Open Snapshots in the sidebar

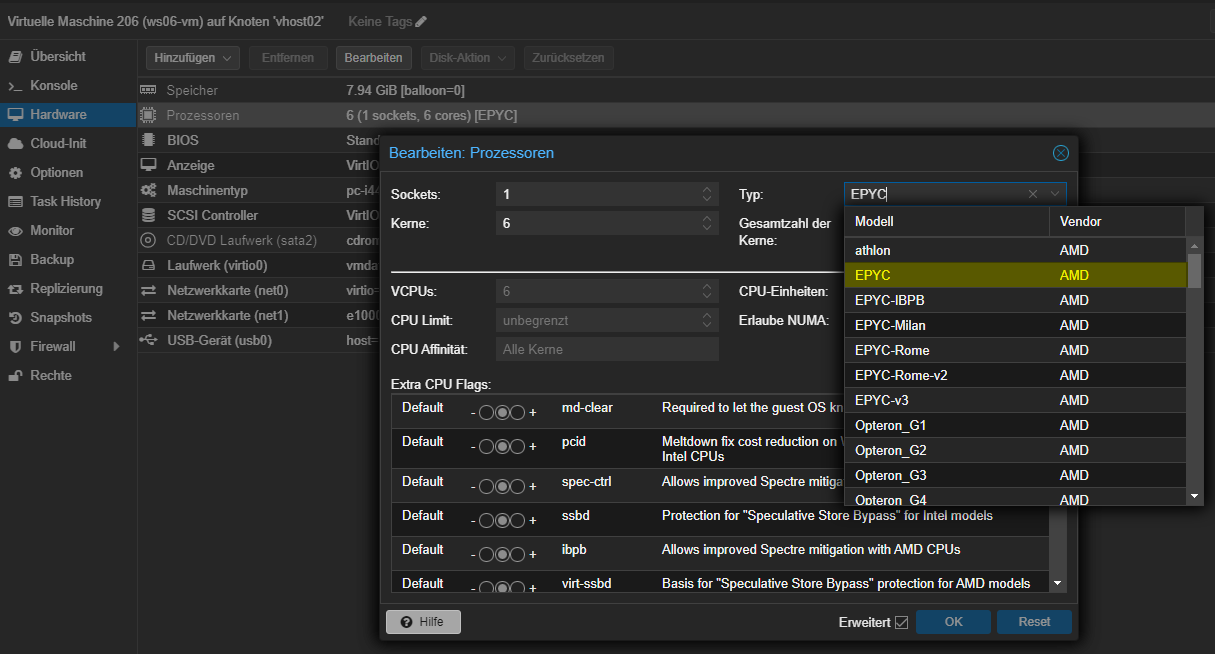point(60,317)
